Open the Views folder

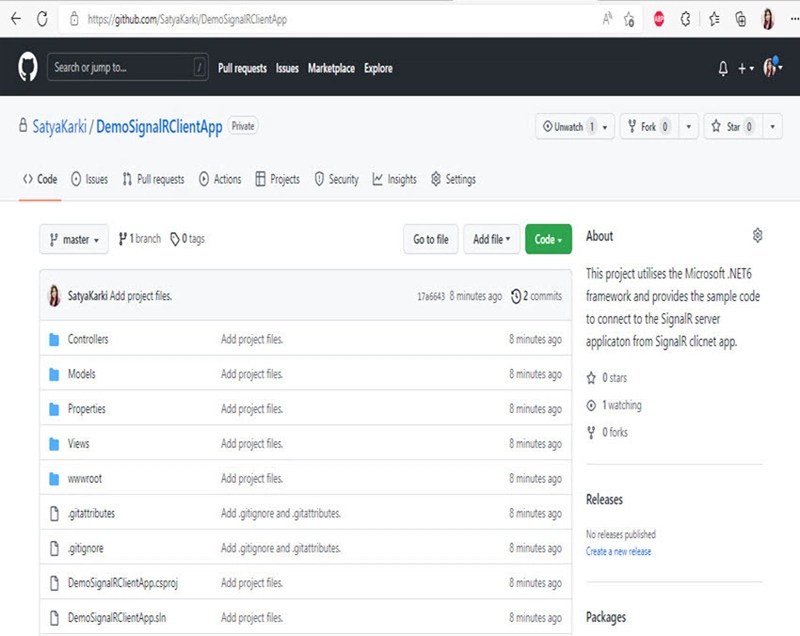[x=79, y=444]
